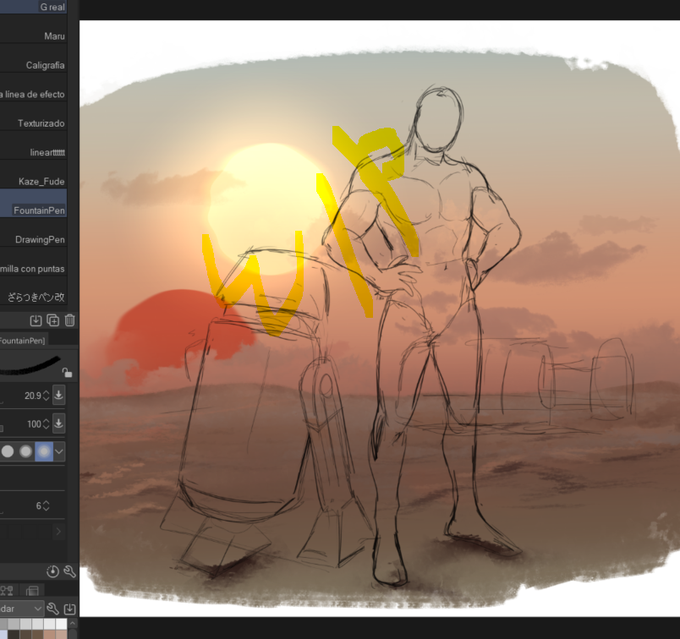680x639 pixels.
Task: Pick the white swatch in color set
Action: 61,624
